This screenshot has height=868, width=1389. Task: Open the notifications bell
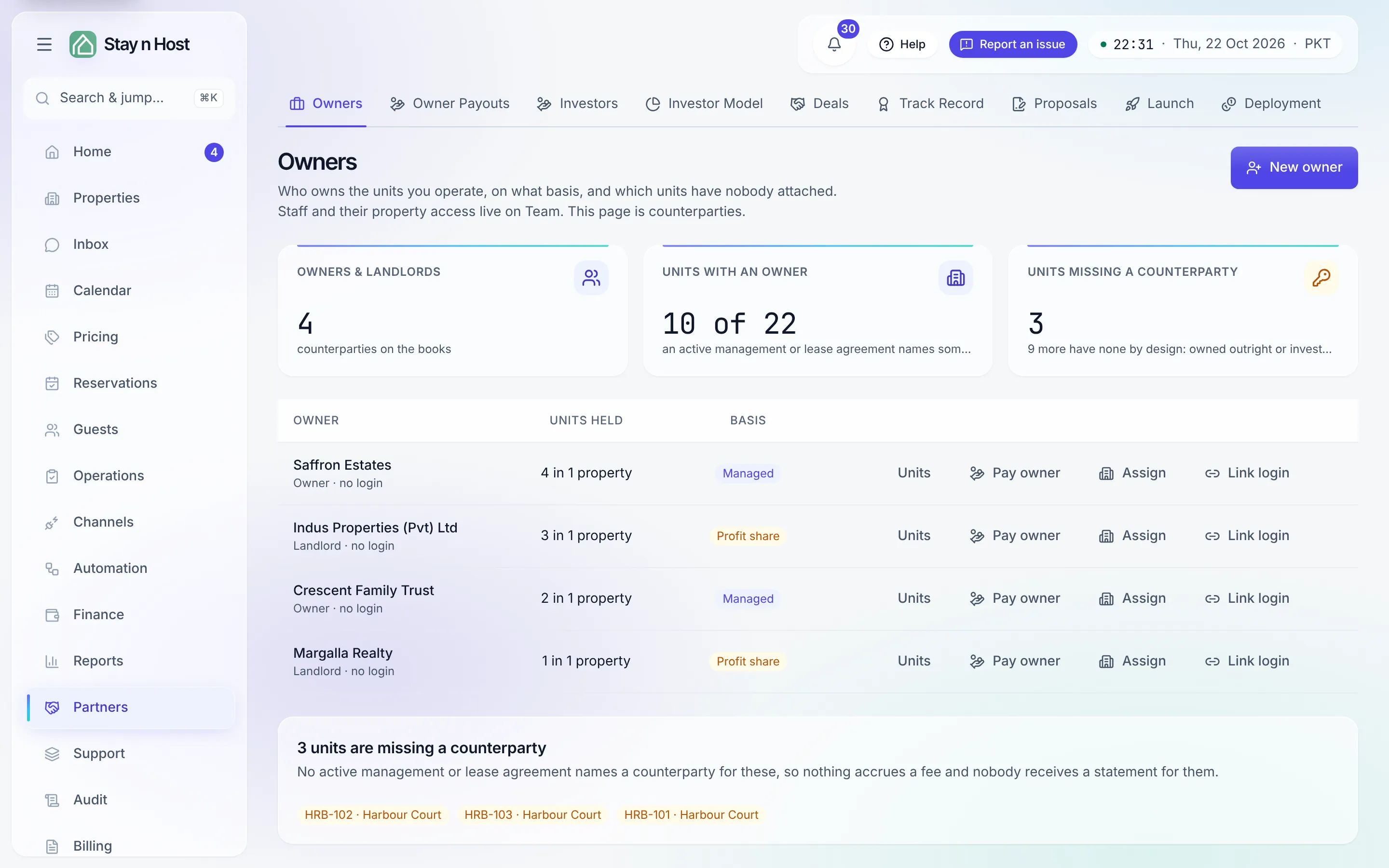[x=834, y=44]
